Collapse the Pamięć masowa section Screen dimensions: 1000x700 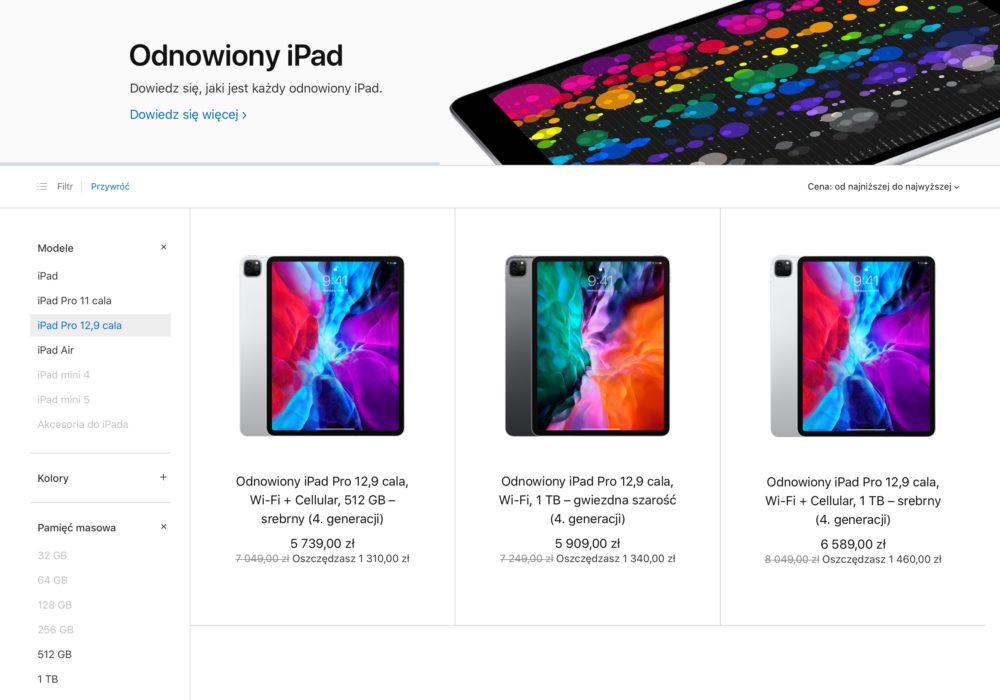(164, 527)
